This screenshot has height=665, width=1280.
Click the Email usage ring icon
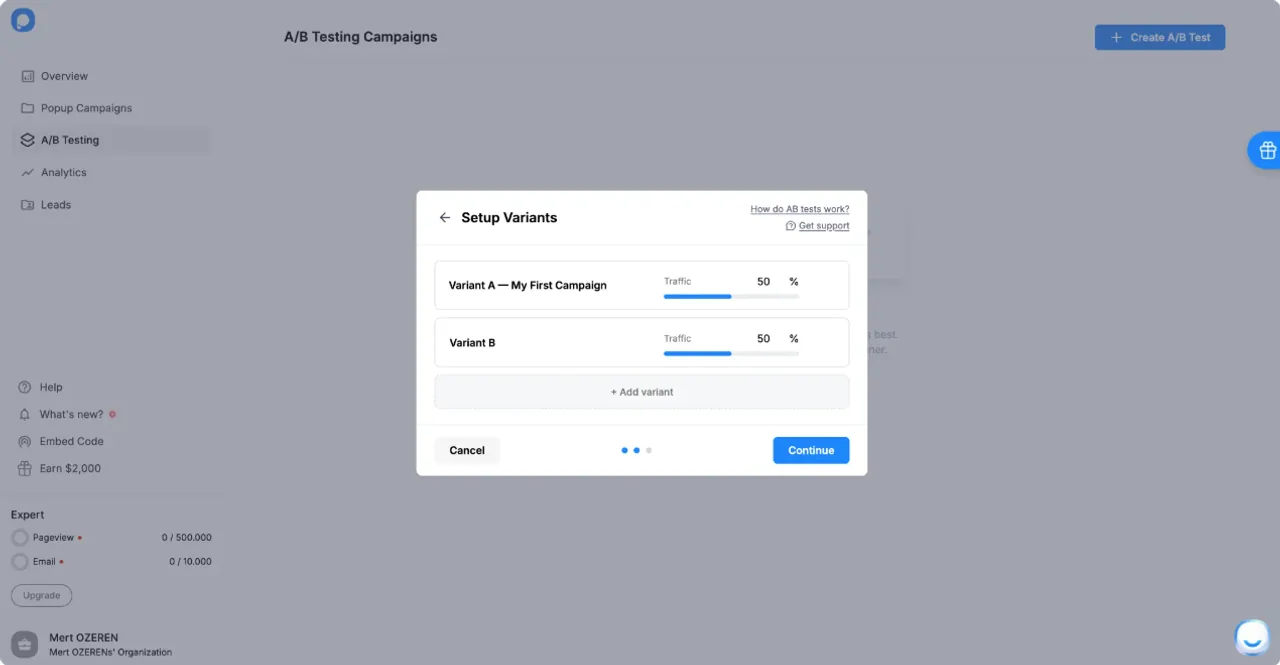tap(20, 562)
